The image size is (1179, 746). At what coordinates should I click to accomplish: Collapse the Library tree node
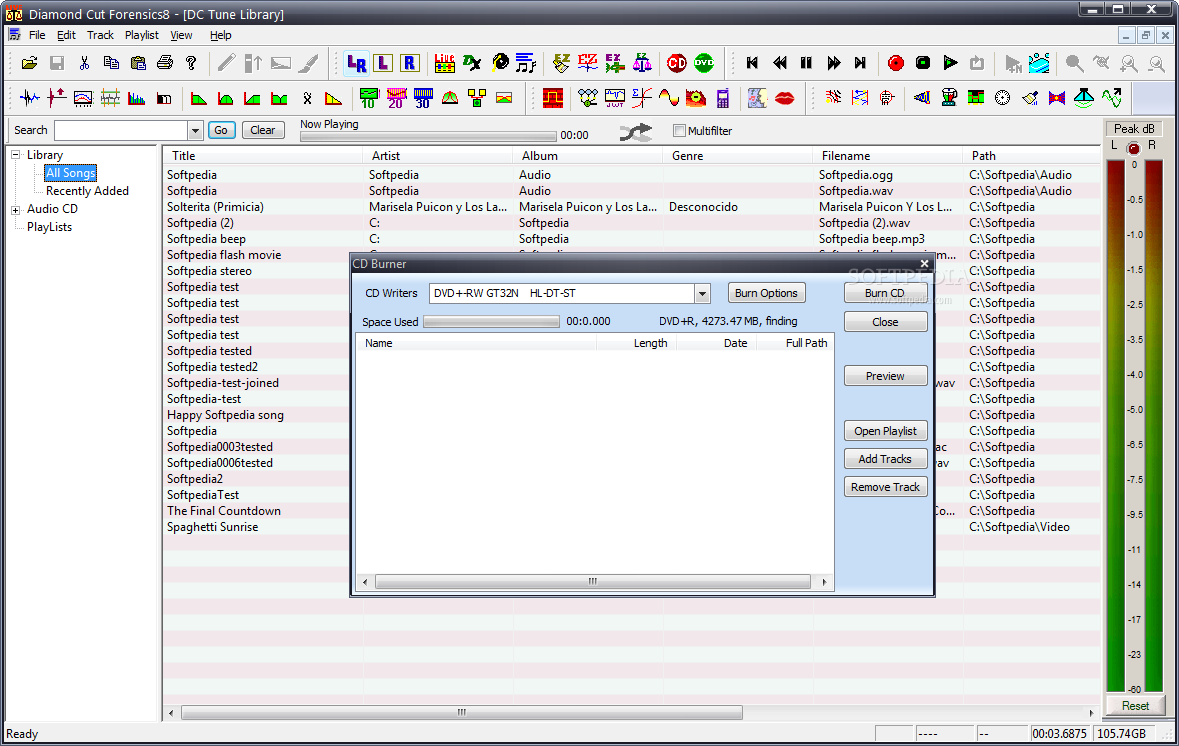15,155
